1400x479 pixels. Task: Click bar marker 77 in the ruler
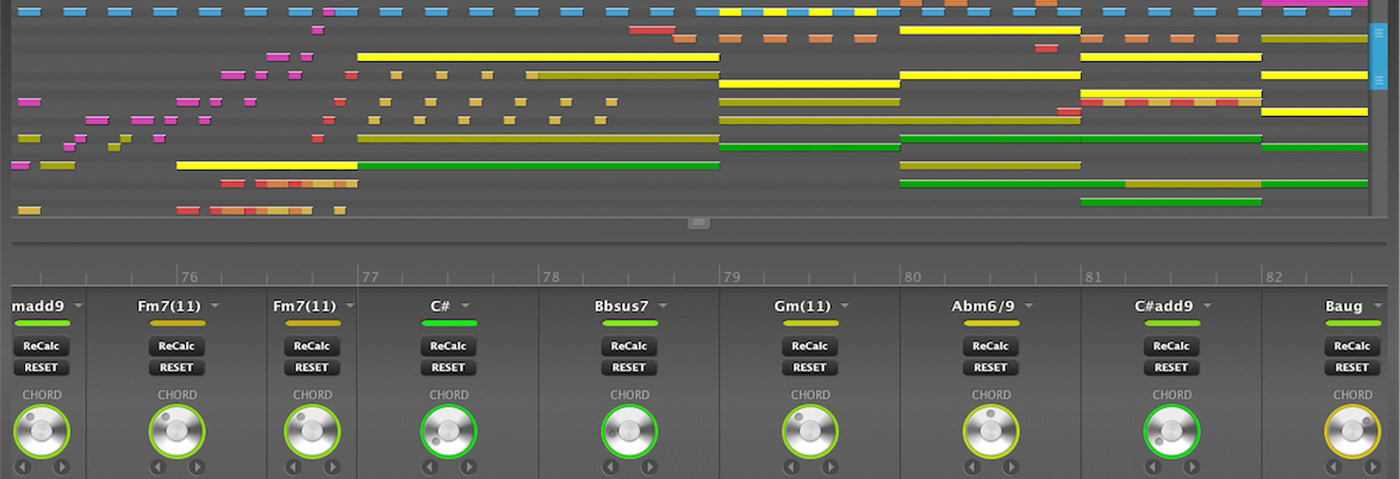[370, 277]
